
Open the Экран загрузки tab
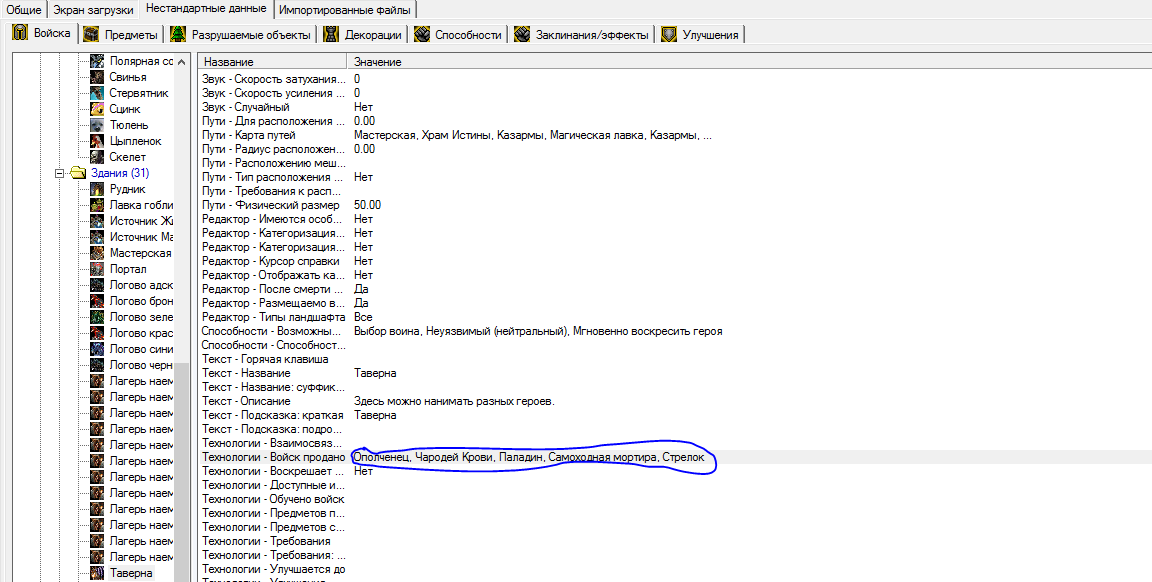click(93, 10)
